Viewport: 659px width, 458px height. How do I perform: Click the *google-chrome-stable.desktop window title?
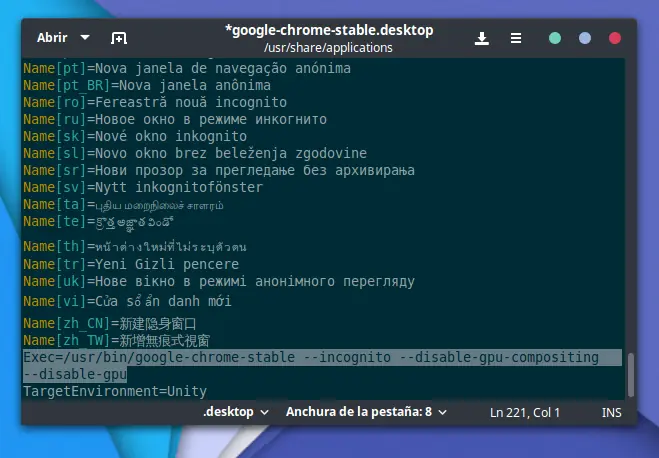(329, 30)
